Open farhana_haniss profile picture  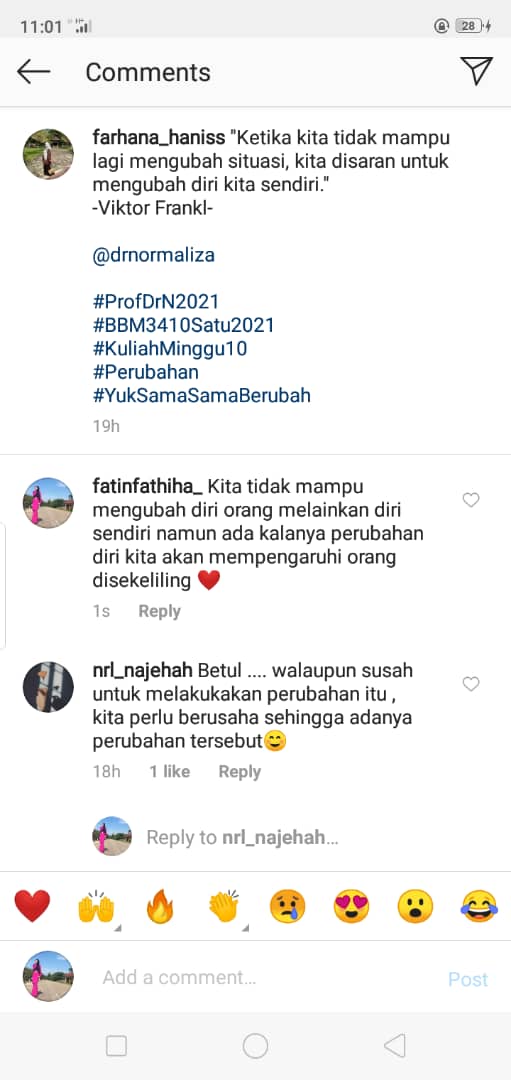48,154
